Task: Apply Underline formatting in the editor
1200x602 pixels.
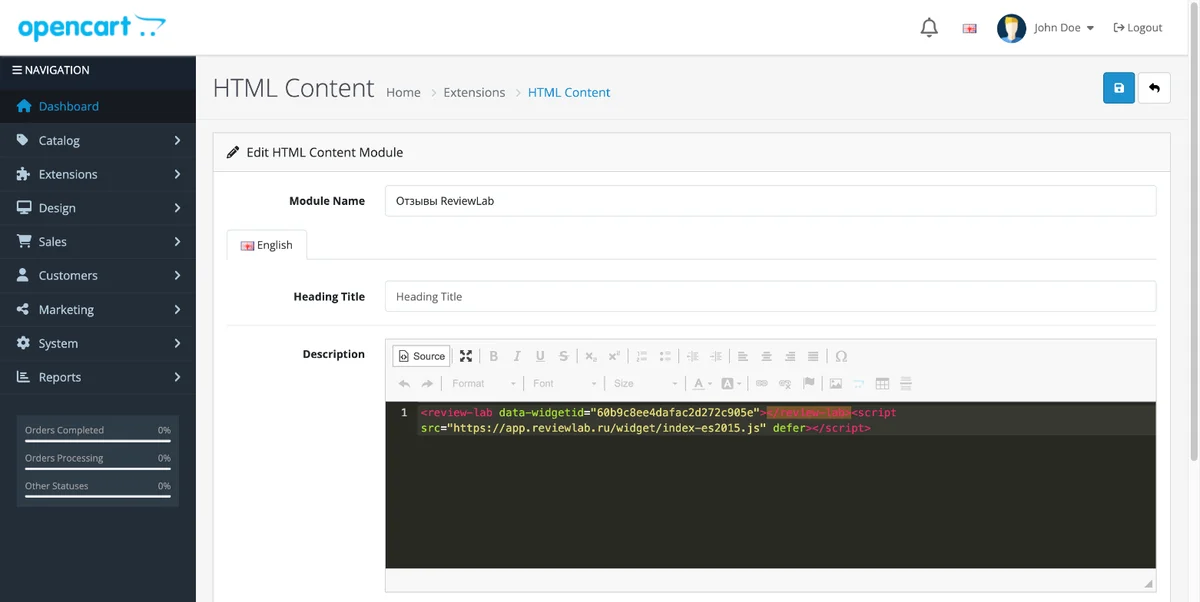Action: tap(540, 356)
